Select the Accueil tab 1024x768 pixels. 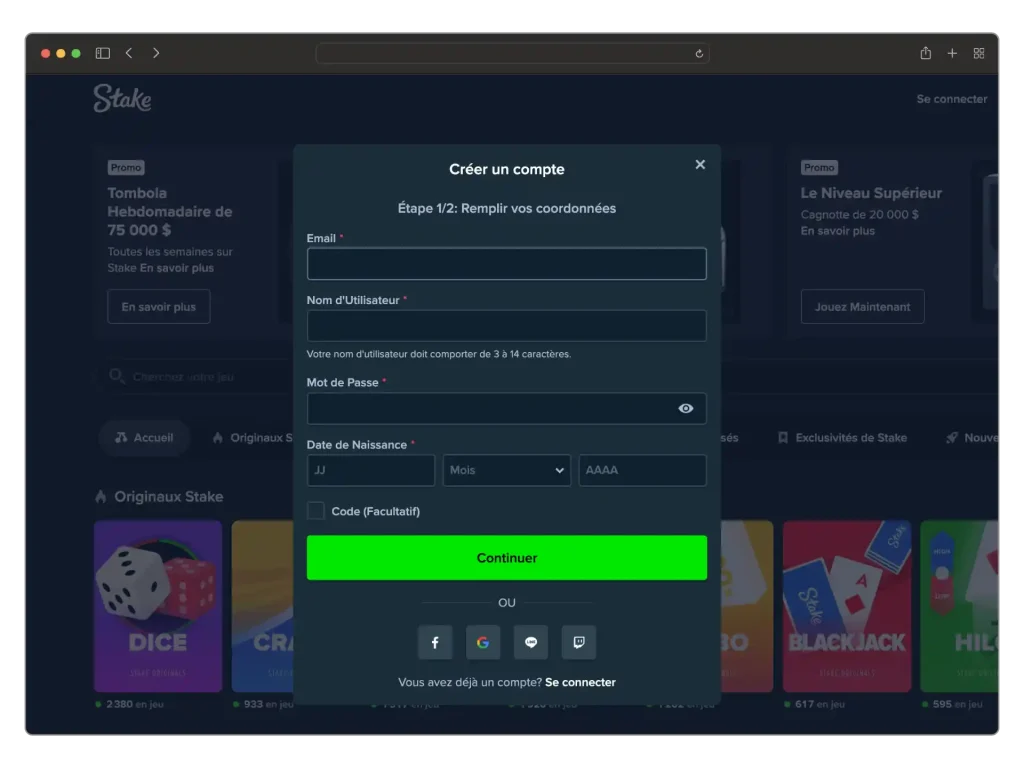144,438
